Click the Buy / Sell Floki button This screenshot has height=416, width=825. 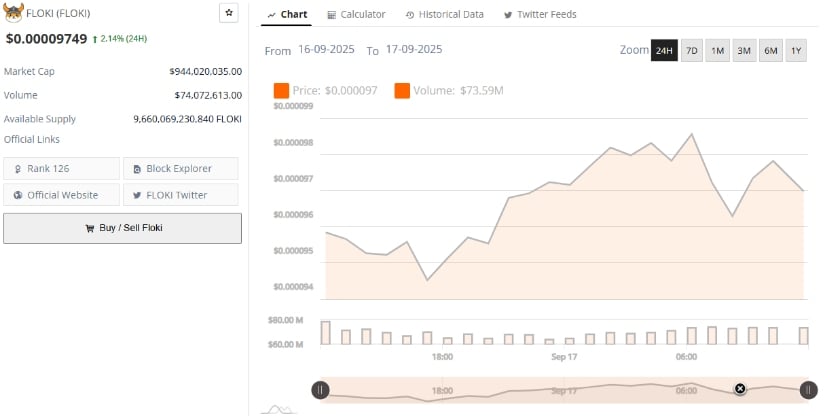pyautogui.click(x=123, y=228)
